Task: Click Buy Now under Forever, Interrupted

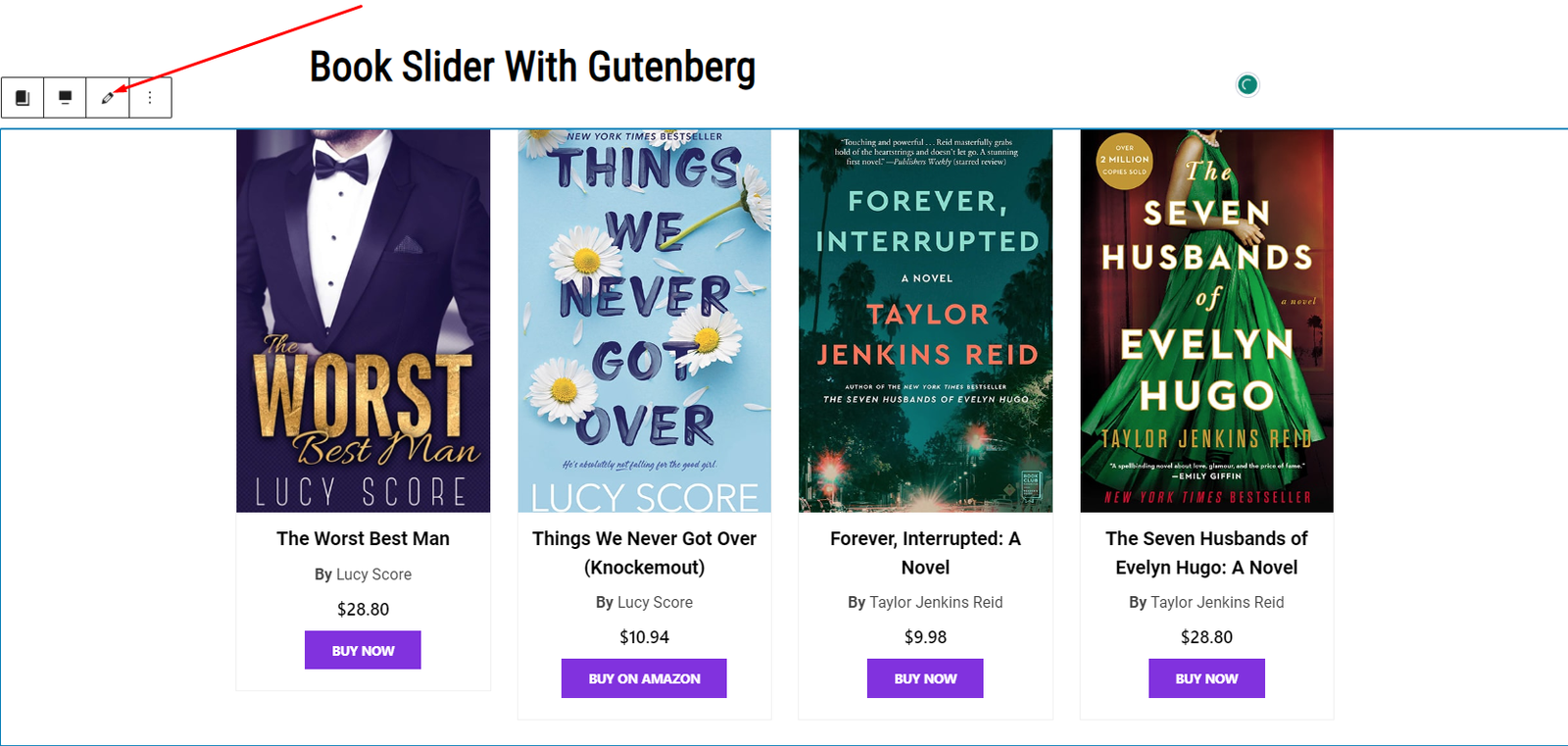Action: (x=925, y=678)
